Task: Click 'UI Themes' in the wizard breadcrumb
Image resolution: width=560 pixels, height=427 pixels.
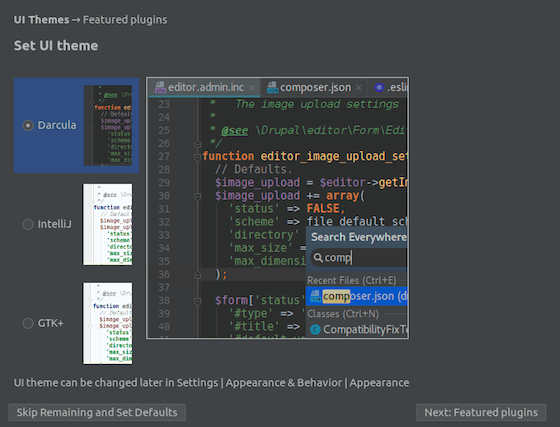Action: tap(41, 20)
